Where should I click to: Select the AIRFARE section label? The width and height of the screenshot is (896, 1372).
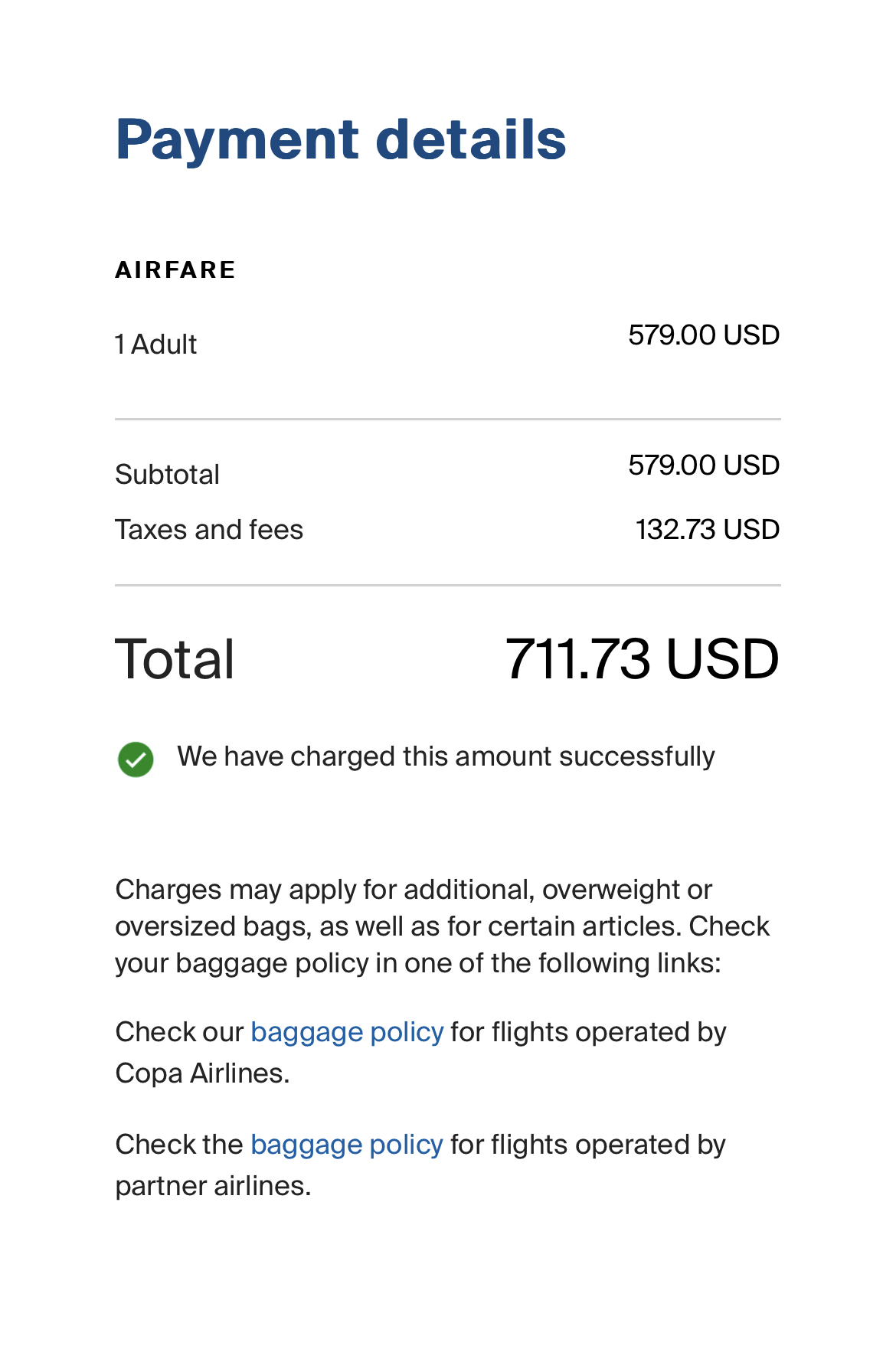[175, 270]
